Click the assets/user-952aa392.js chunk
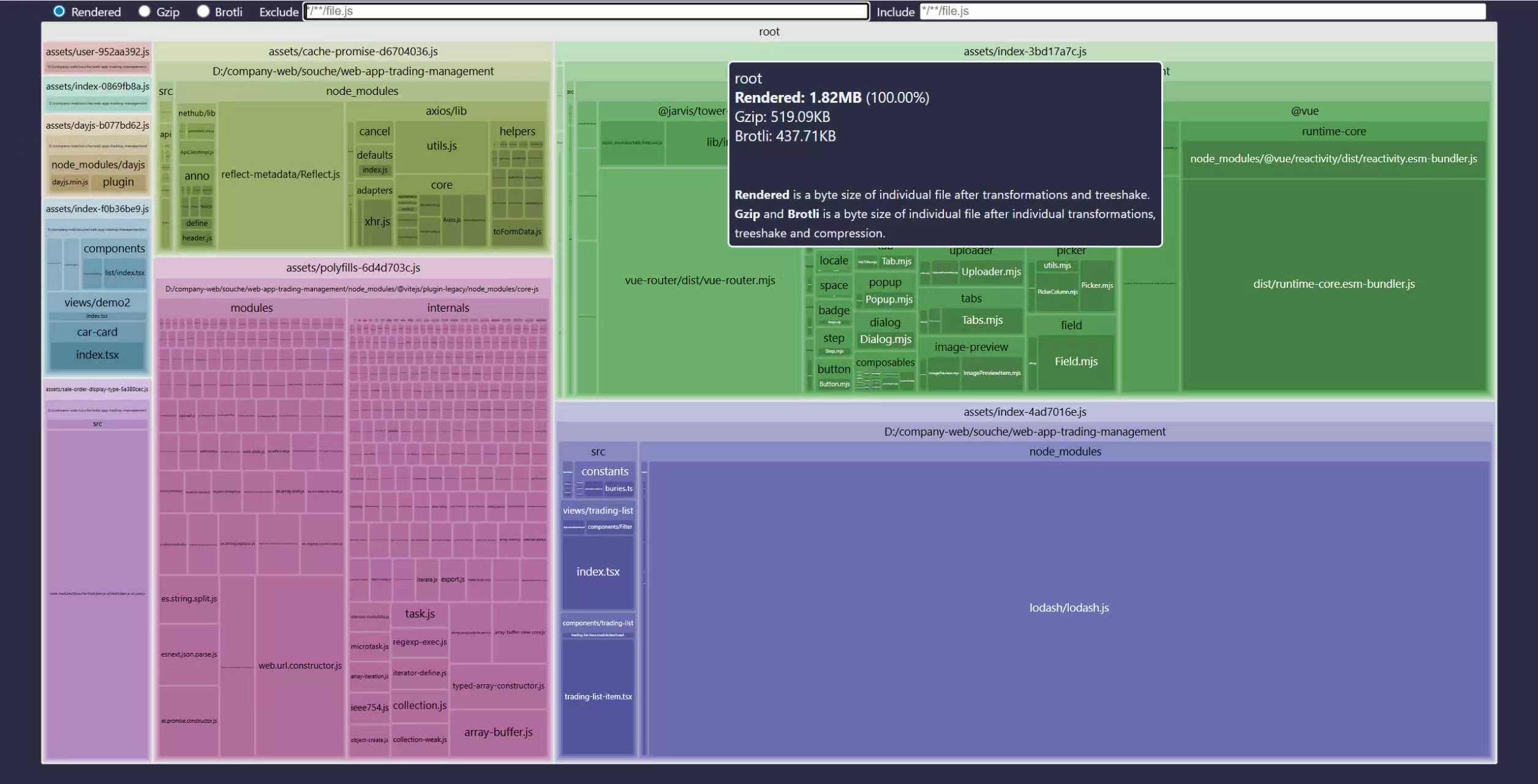 (x=97, y=52)
